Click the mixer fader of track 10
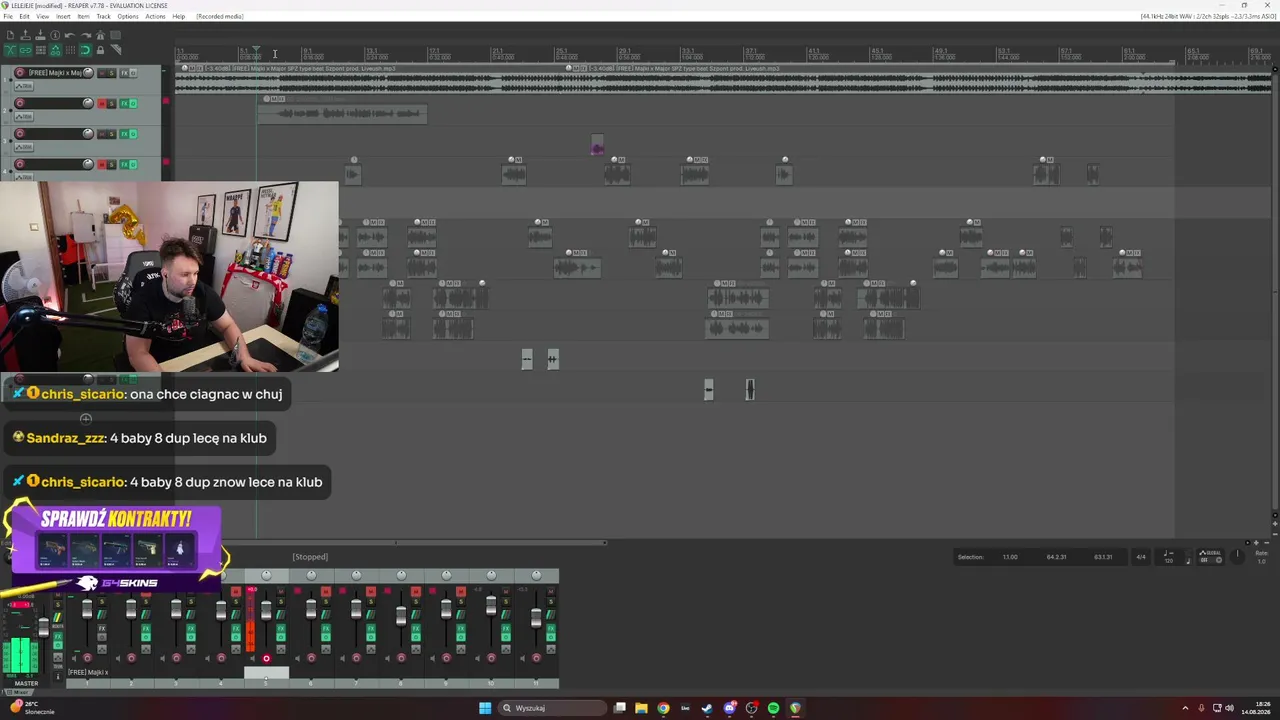This screenshot has width=1280, height=720. [491, 605]
